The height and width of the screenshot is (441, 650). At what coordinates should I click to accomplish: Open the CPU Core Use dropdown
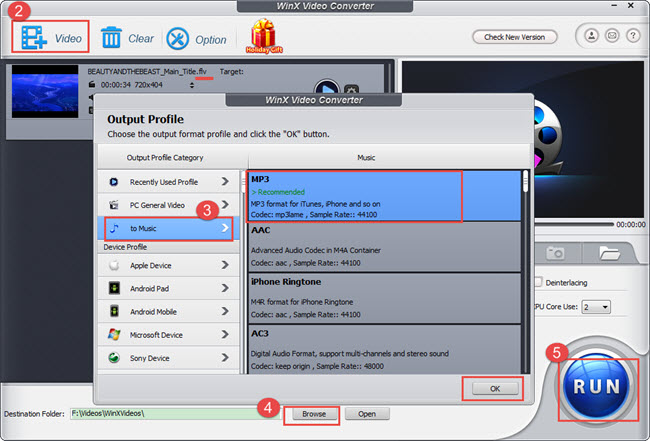point(596,307)
